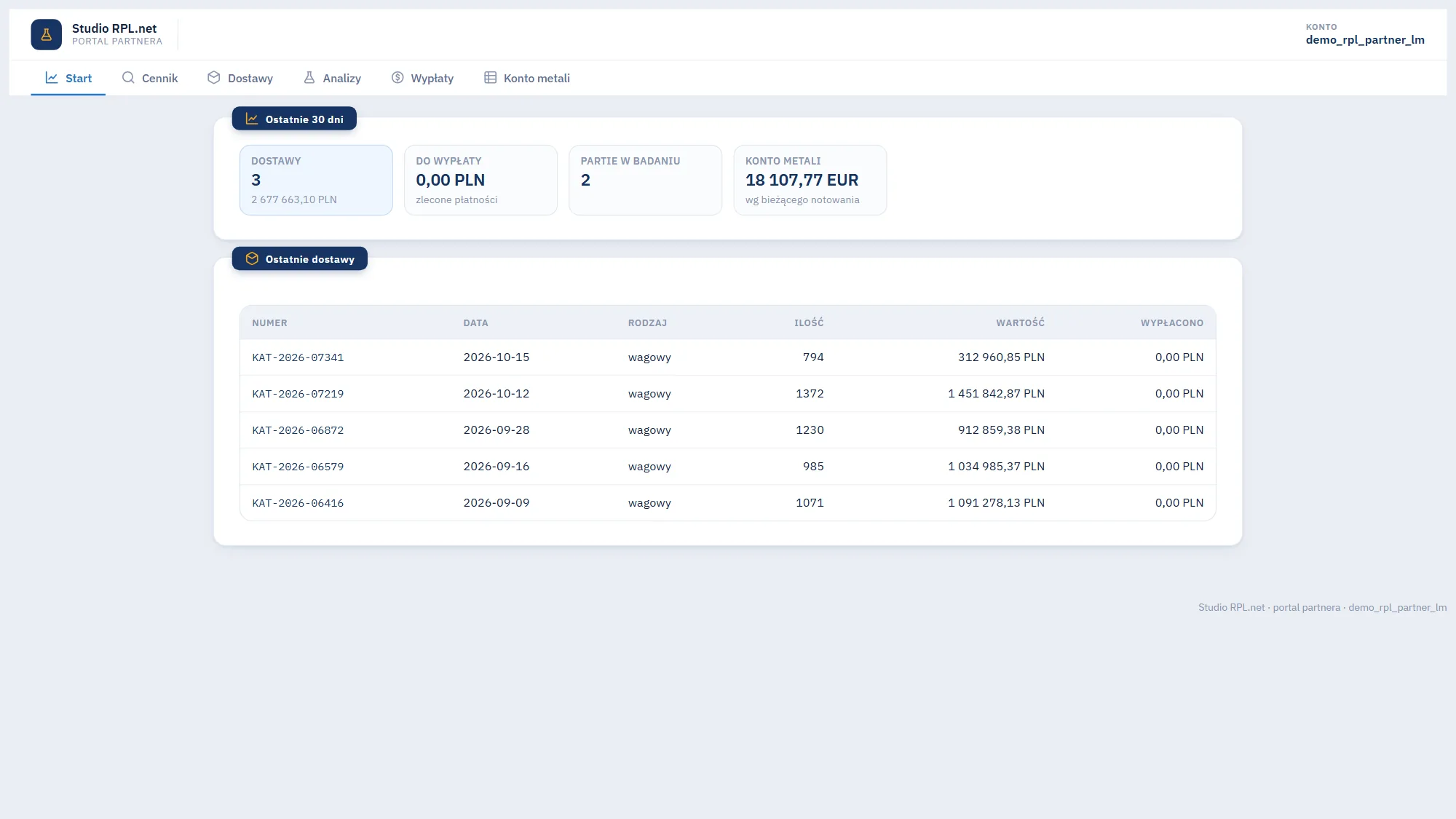Click value 1 034 985,37 PLN
This screenshot has height=819, width=1456.
pos(996,467)
